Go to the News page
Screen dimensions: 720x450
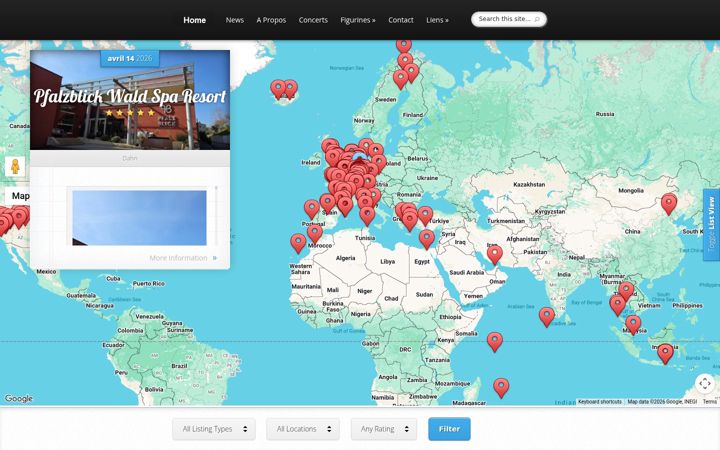[x=234, y=20]
